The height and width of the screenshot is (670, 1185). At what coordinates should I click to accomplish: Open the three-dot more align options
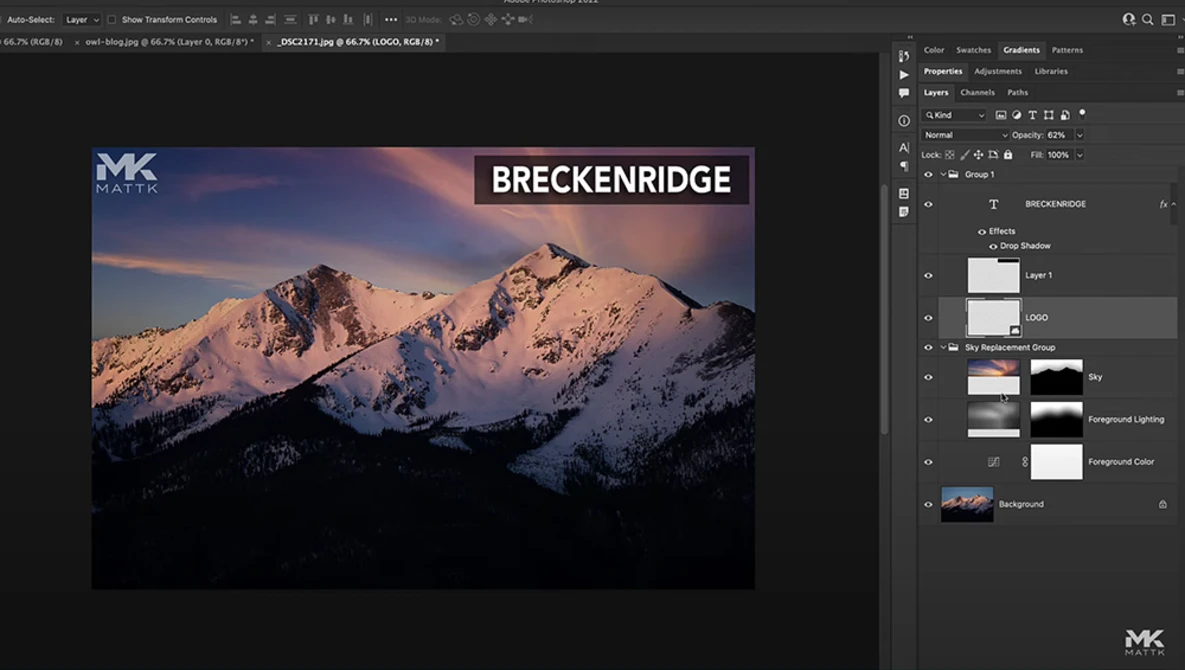tap(391, 20)
